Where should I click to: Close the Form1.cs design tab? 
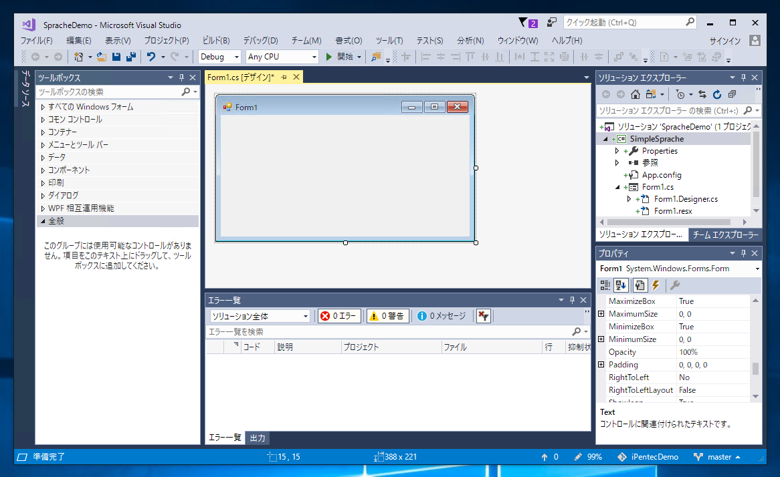(x=296, y=77)
